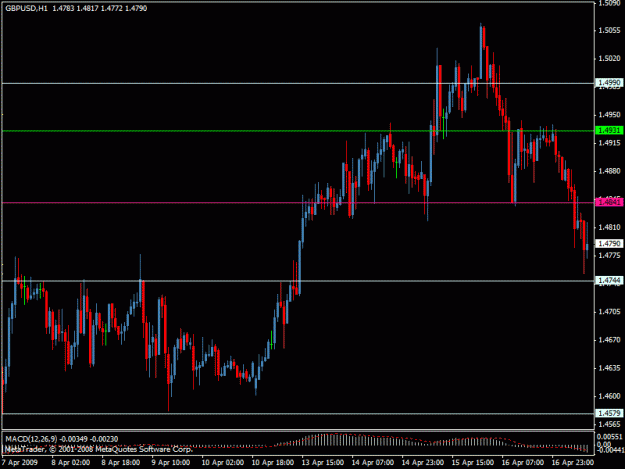Select the magenta horizontal line at 1.4841
This screenshot has height=469, width=625.
coord(298,202)
